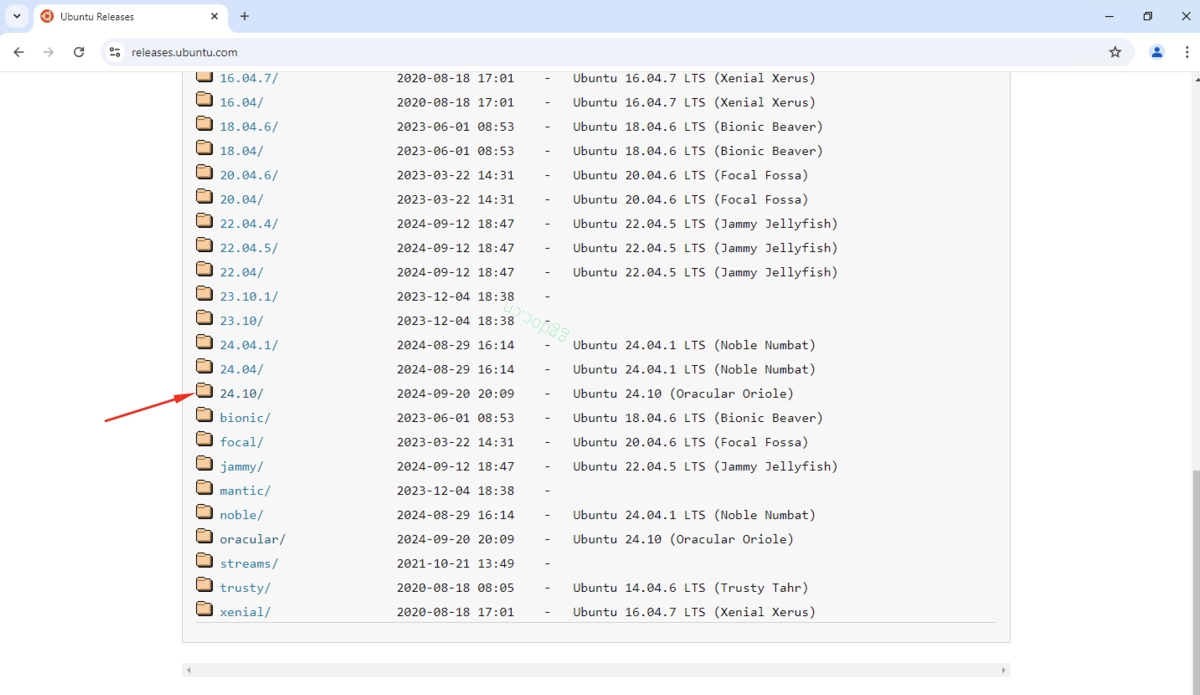The image size is (1200, 695).
Task: Open the 22.04/ directory link
Action: tap(242, 272)
